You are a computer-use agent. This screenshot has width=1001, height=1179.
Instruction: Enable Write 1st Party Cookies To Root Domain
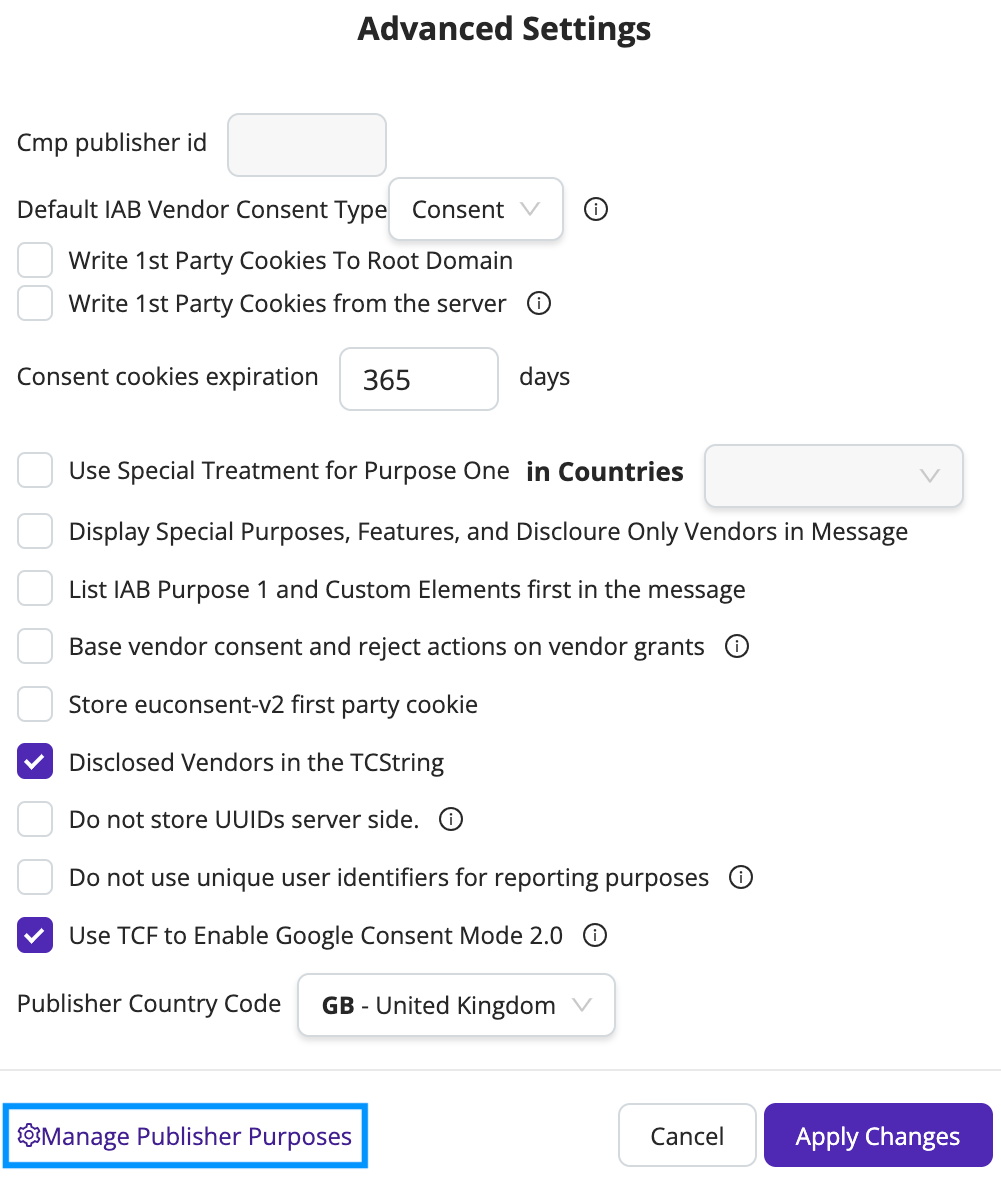coord(35,260)
